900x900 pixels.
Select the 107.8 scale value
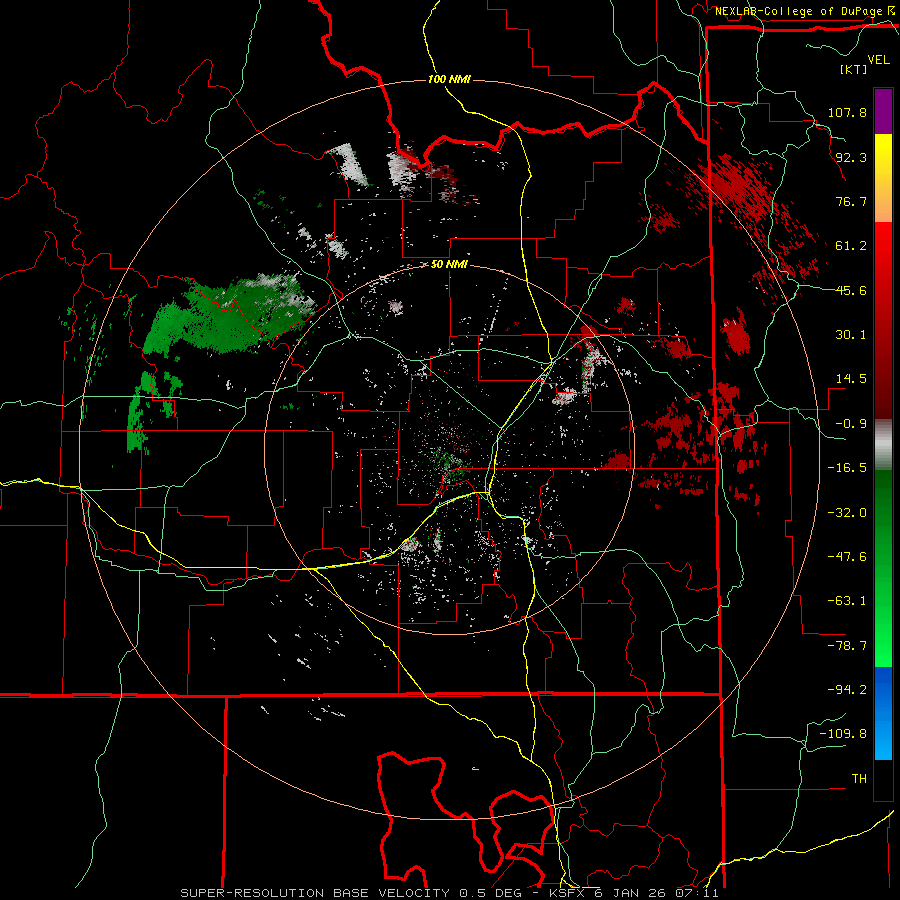click(847, 112)
